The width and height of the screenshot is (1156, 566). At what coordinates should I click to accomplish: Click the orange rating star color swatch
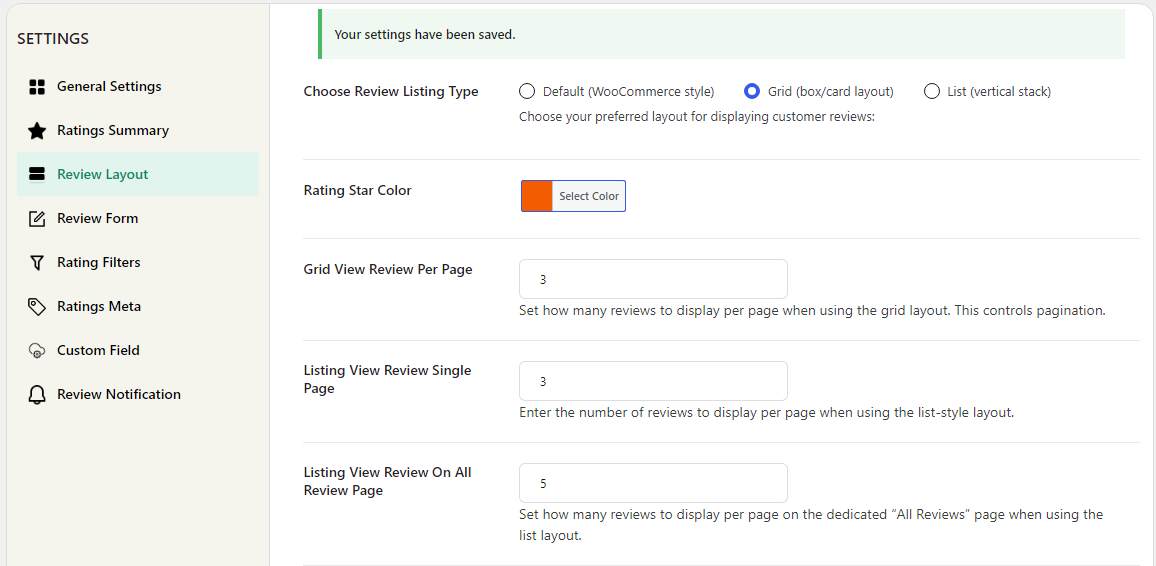[x=537, y=196]
